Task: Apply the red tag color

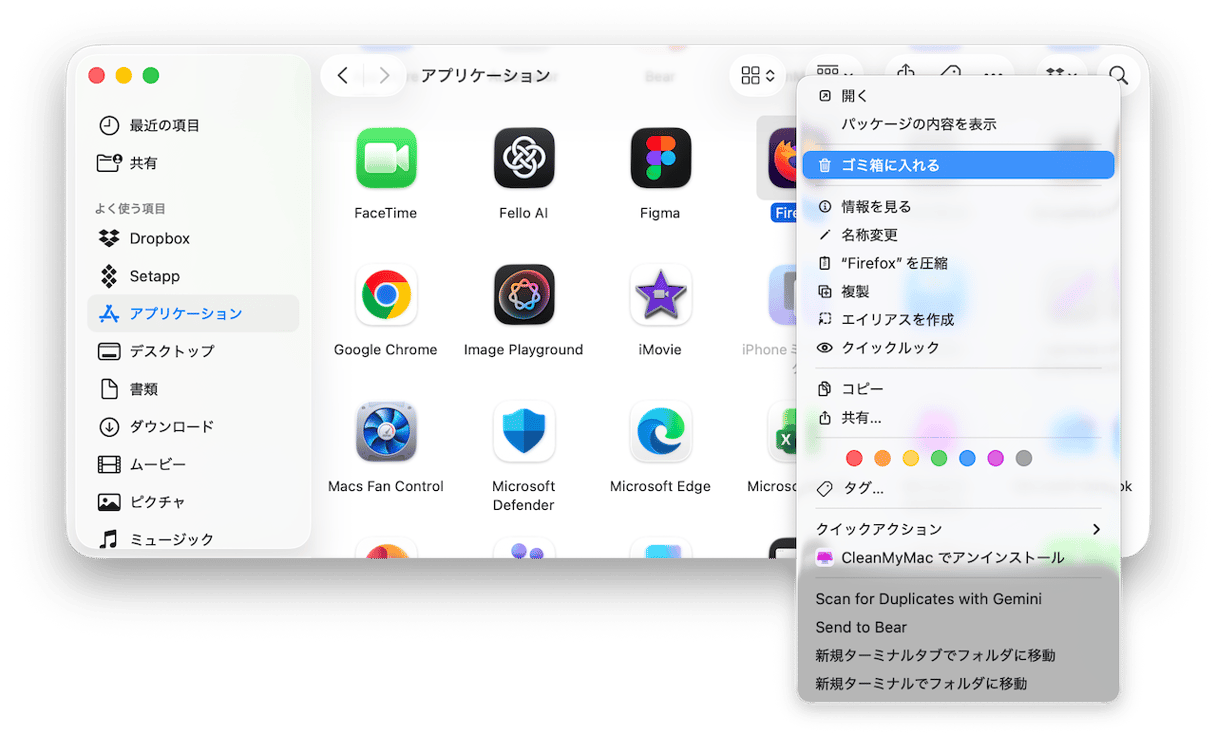Action: [x=854, y=458]
